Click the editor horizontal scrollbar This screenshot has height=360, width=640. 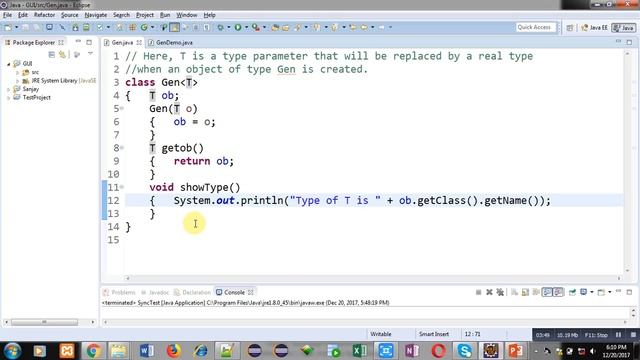[x=373, y=278]
